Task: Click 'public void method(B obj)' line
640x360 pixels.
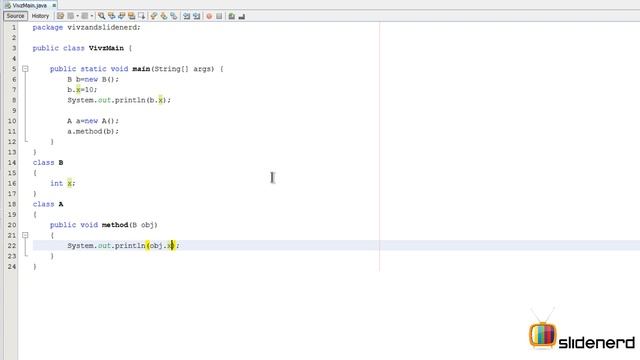Action: click(x=104, y=225)
